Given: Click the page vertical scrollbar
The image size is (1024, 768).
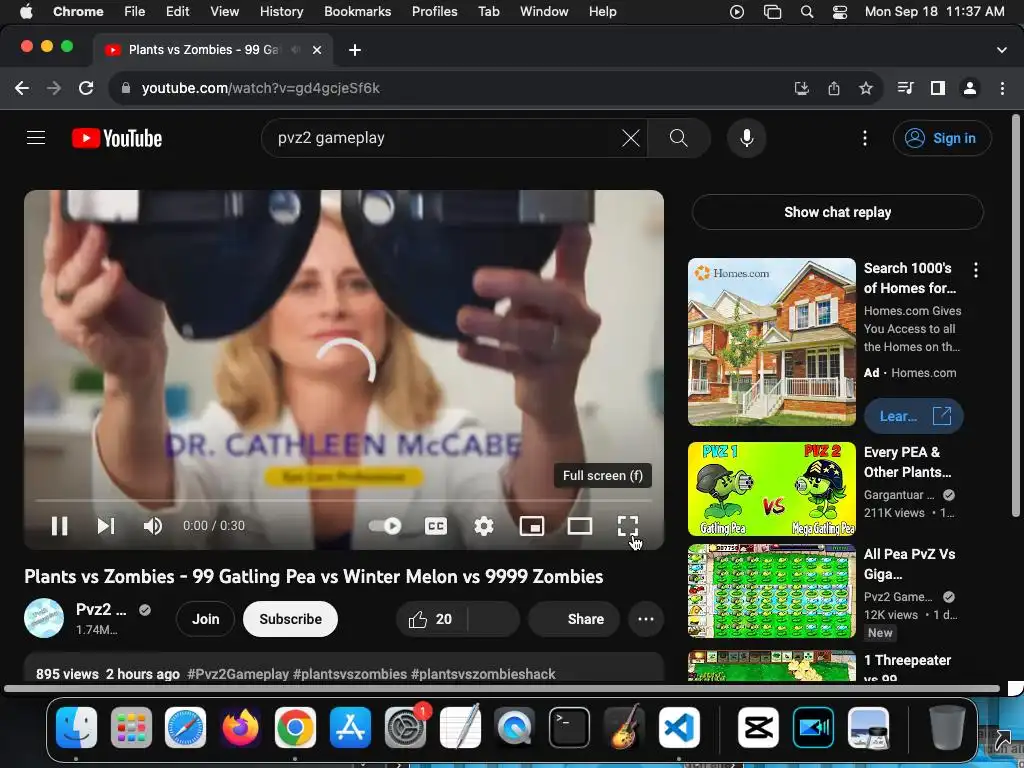Looking at the screenshot, I should click(x=1016, y=316).
